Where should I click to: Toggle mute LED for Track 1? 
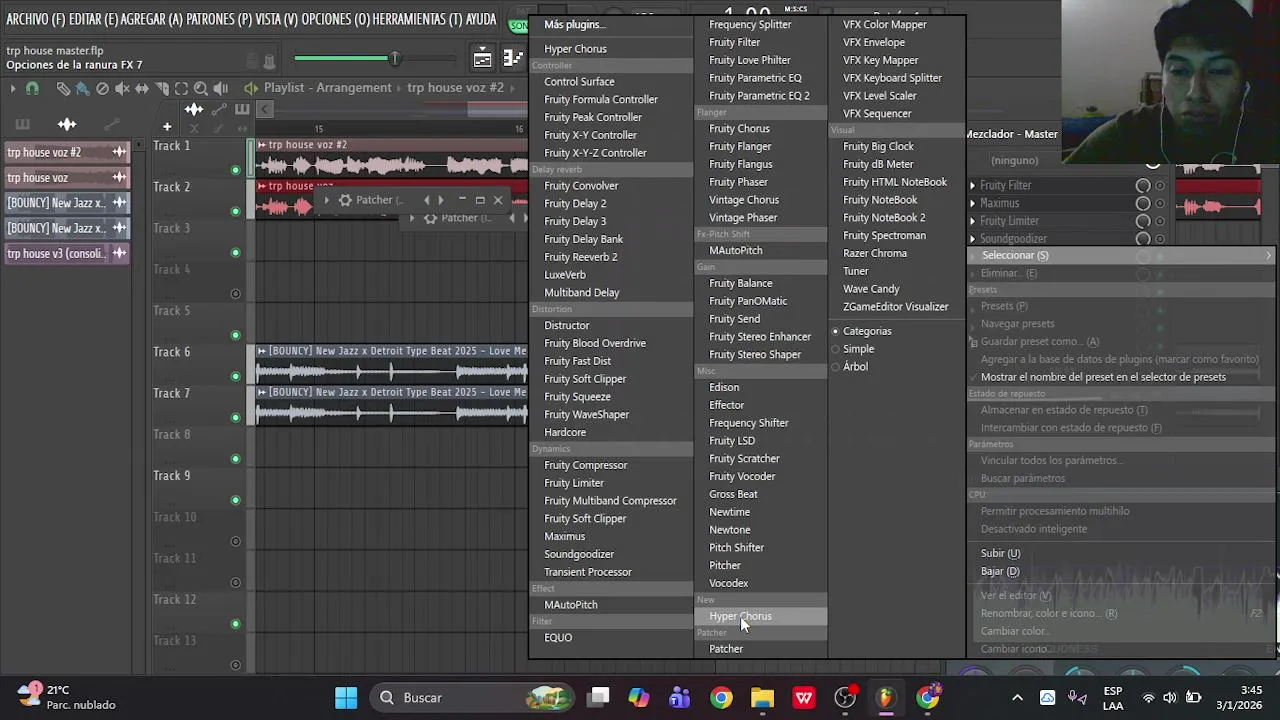pos(236,170)
